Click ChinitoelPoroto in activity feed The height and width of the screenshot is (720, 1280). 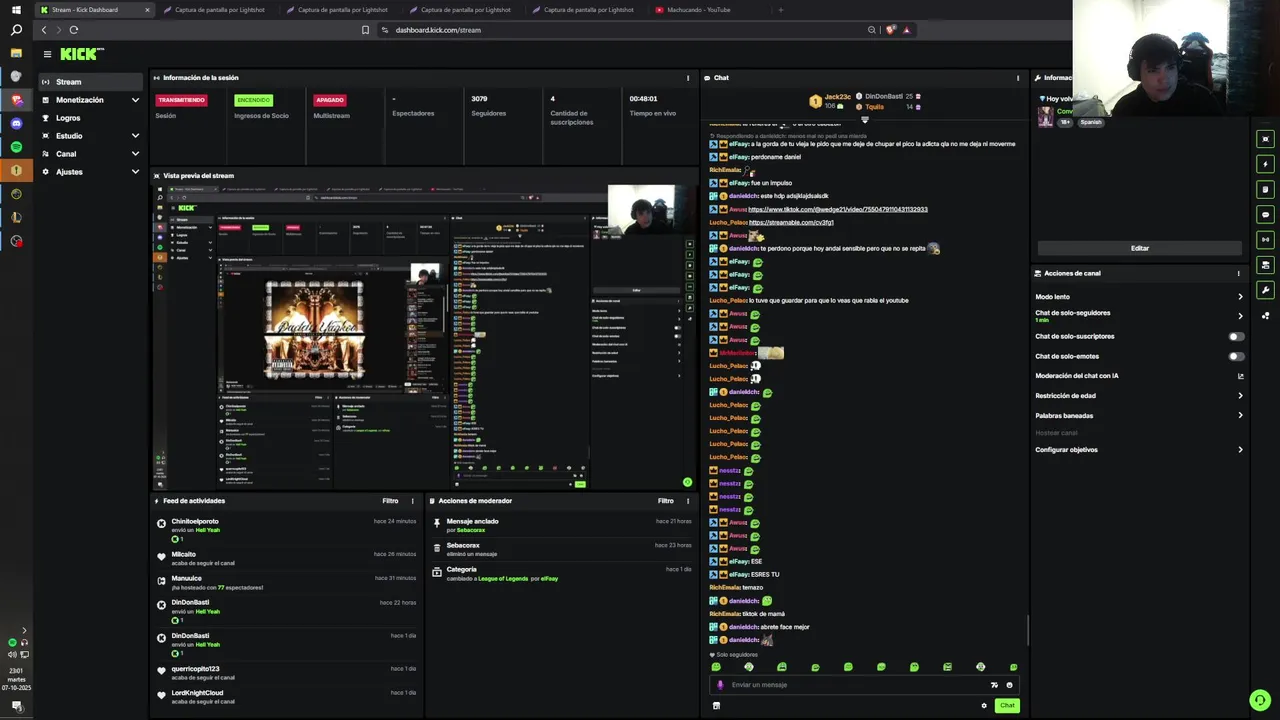click(x=195, y=521)
